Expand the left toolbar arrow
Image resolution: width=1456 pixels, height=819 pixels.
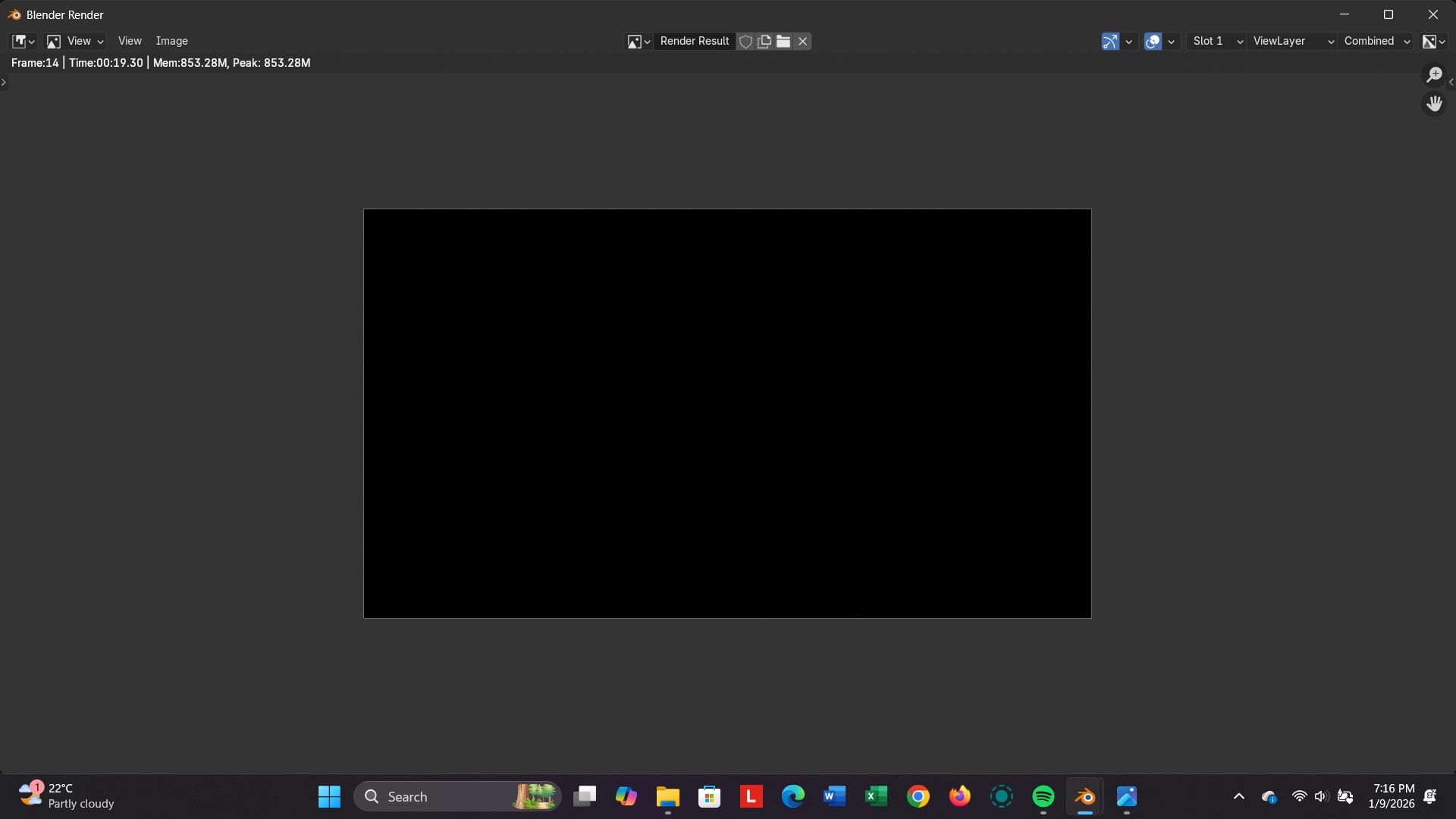click(x=4, y=82)
